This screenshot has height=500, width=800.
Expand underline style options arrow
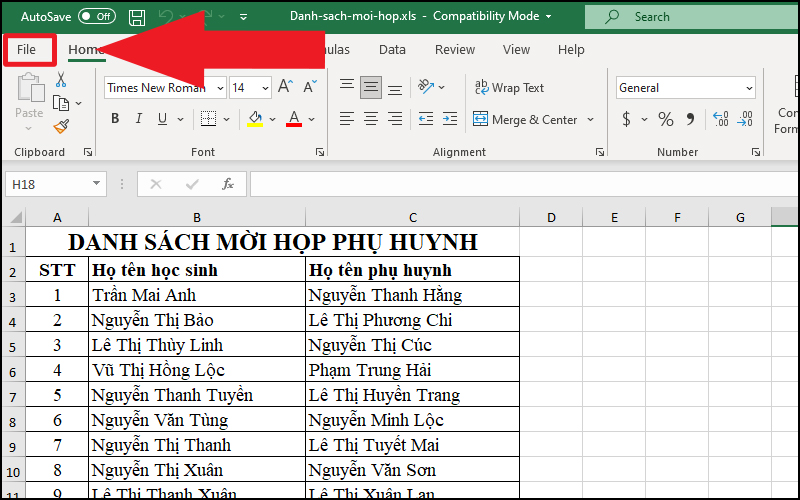click(180, 119)
